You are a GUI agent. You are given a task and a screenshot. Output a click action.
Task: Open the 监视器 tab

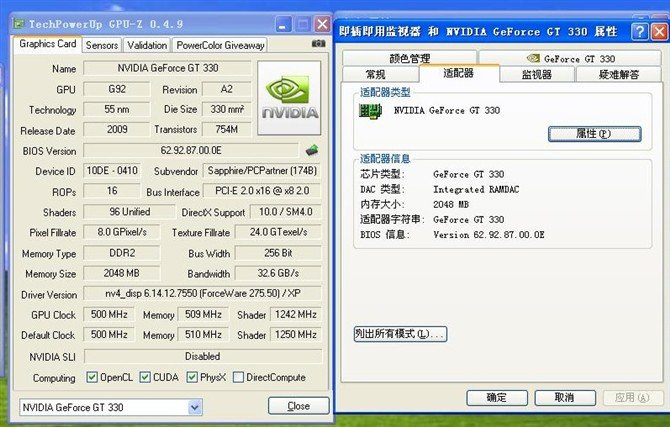click(x=537, y=74)
